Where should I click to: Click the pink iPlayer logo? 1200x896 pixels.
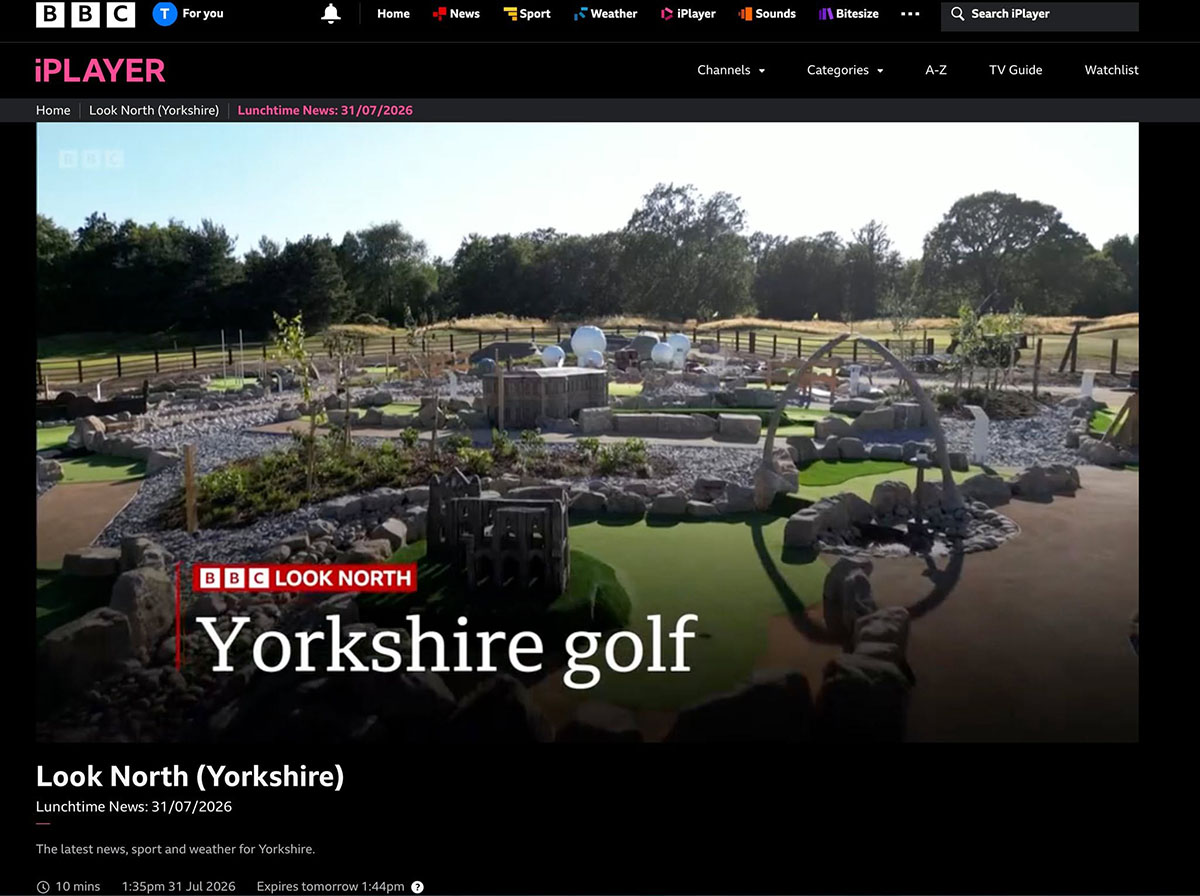click(x=99, y=70)
